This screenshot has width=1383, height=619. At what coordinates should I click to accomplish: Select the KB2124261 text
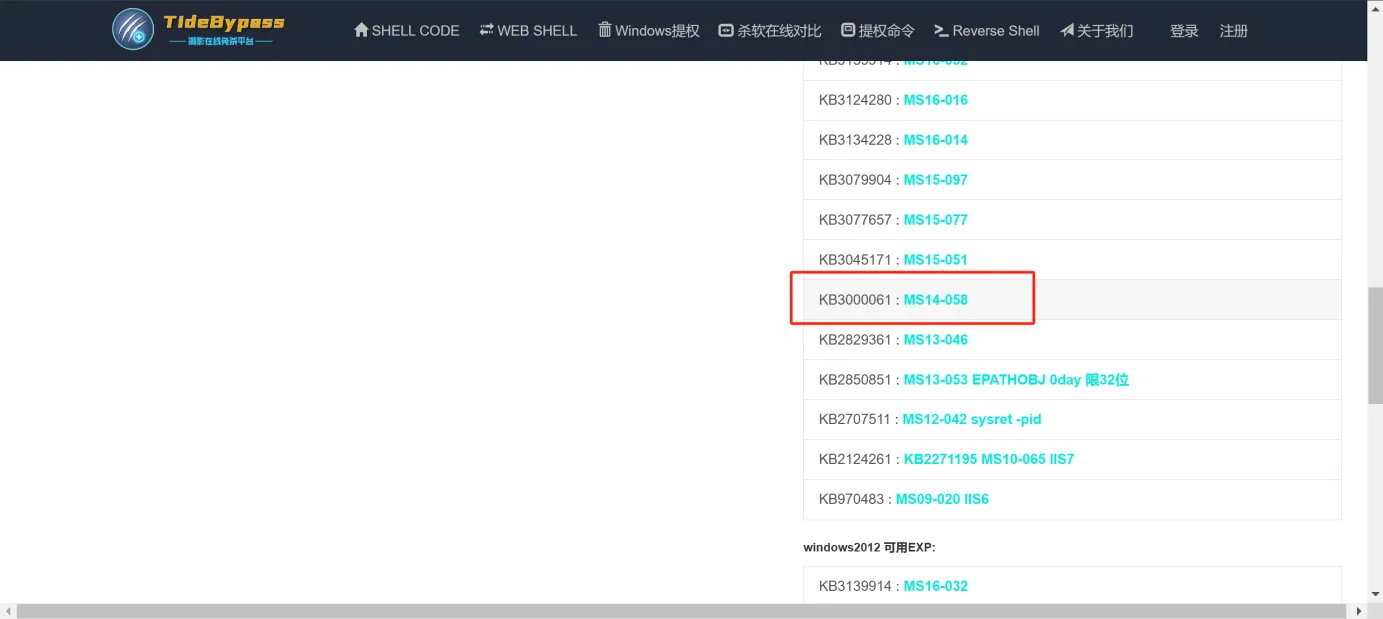[x=855, y=460]
